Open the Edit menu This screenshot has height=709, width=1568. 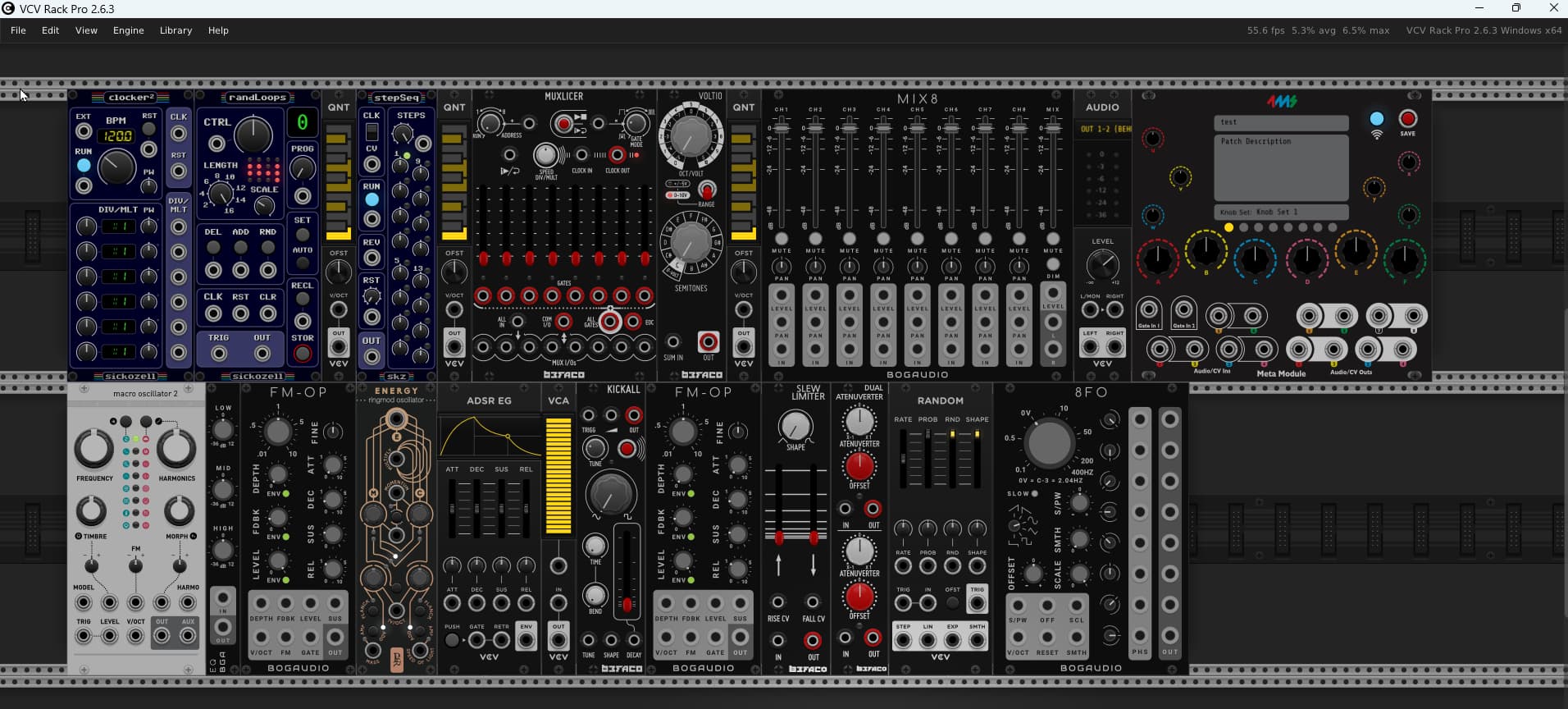[50, 30]
